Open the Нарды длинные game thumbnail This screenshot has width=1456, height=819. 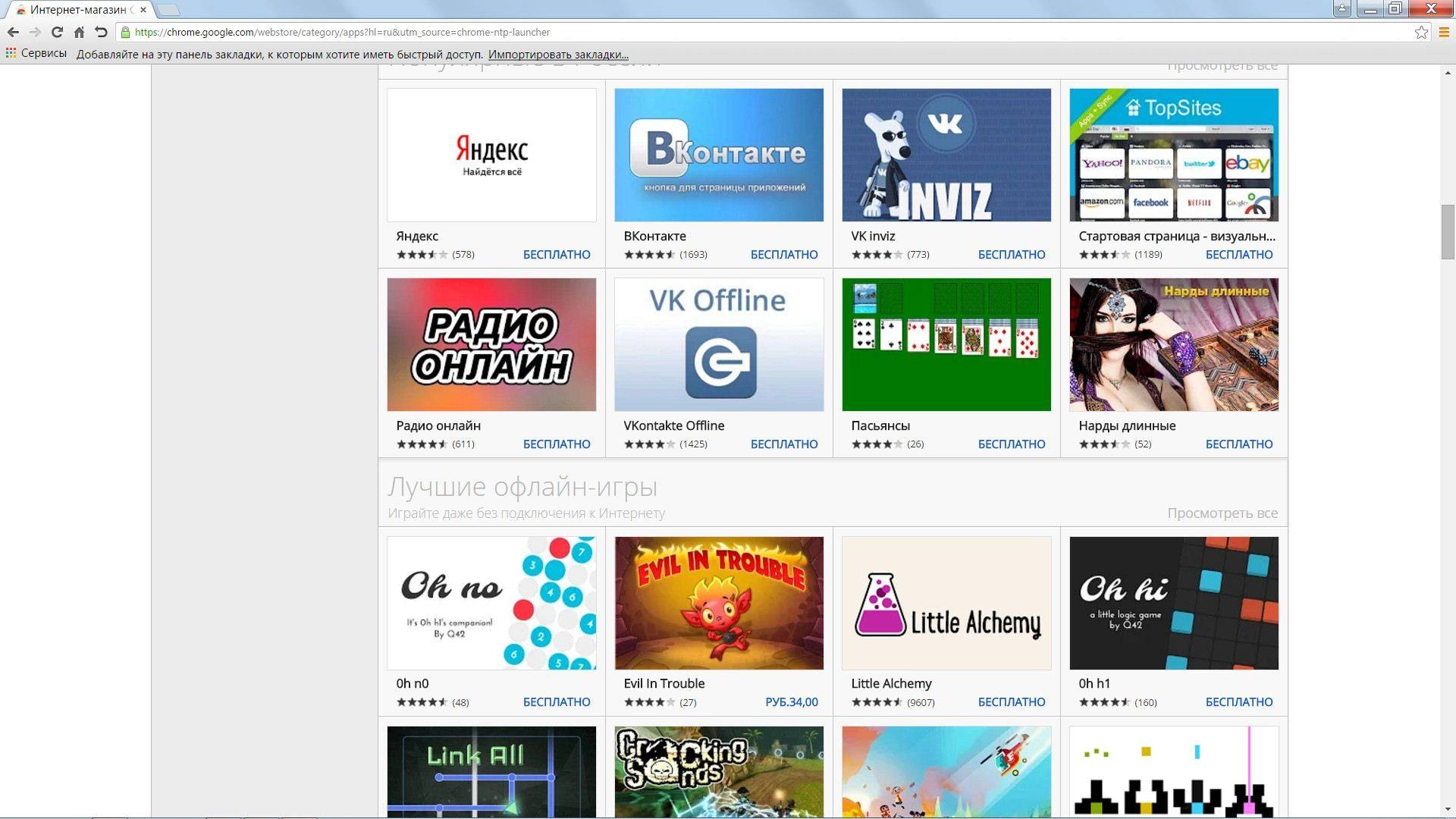pos(1174,344)
